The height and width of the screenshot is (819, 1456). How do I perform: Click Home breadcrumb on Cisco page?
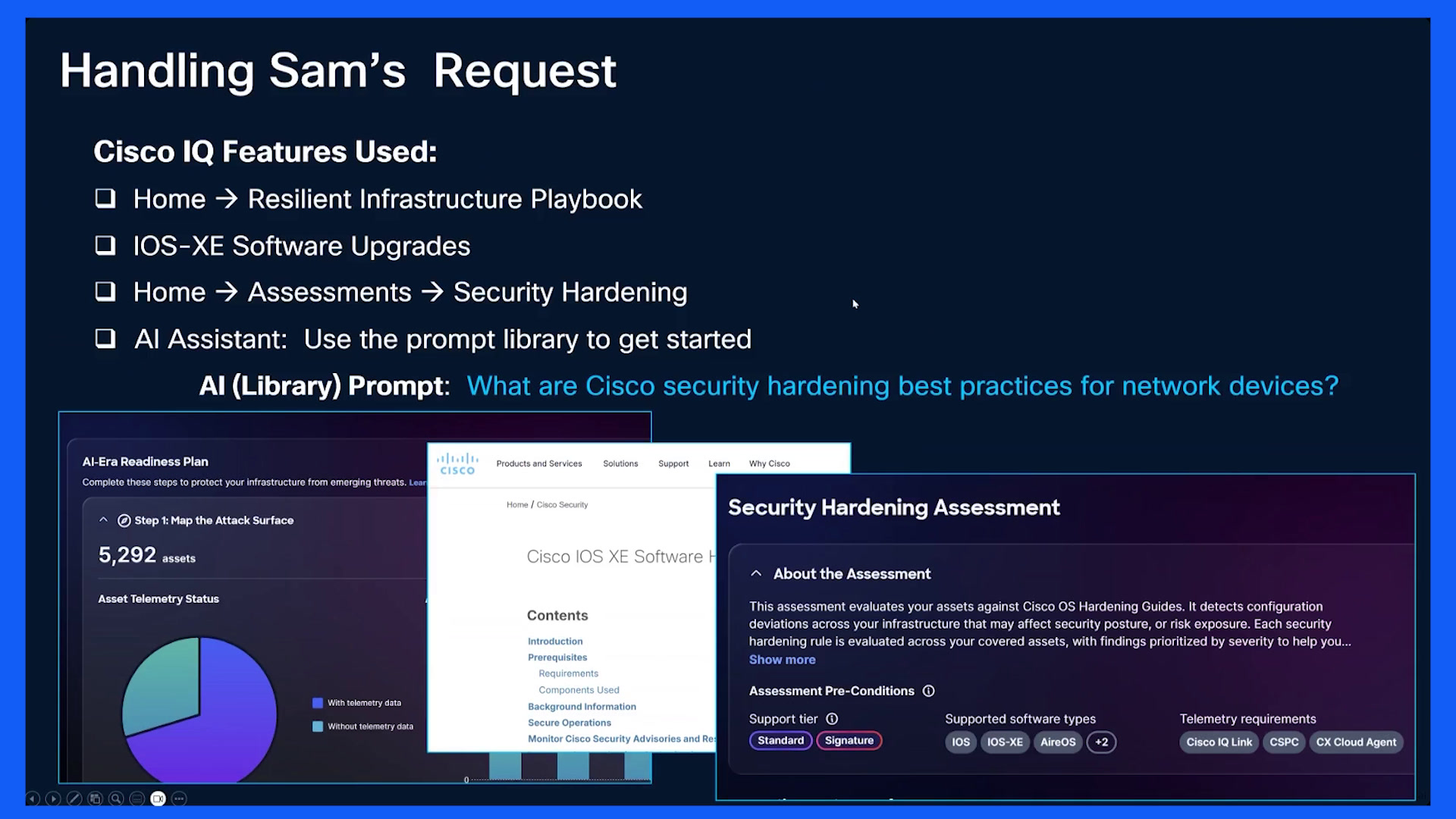click(x=517, y=505)
